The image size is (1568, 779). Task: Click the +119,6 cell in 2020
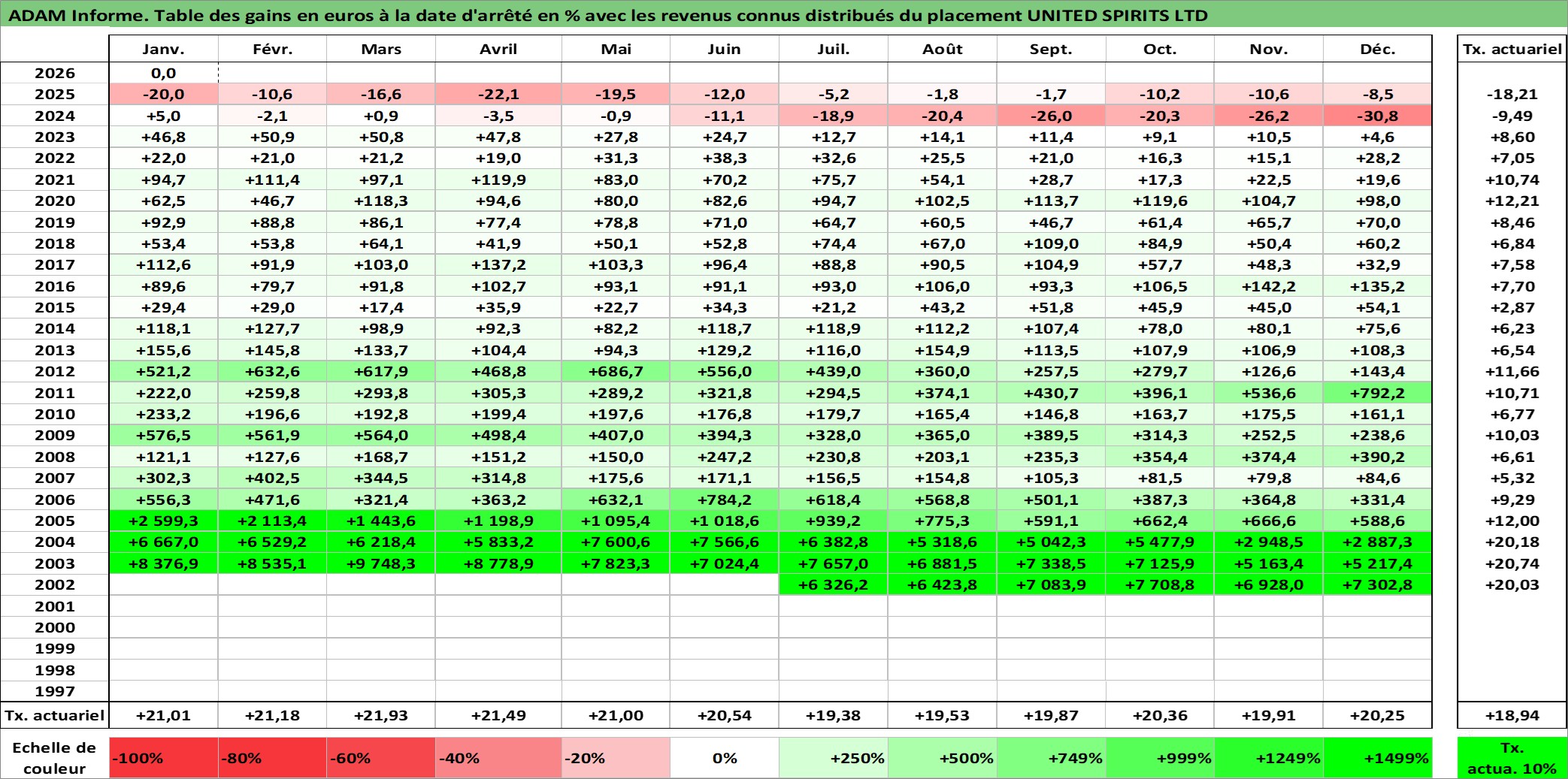pos(1160,201)
